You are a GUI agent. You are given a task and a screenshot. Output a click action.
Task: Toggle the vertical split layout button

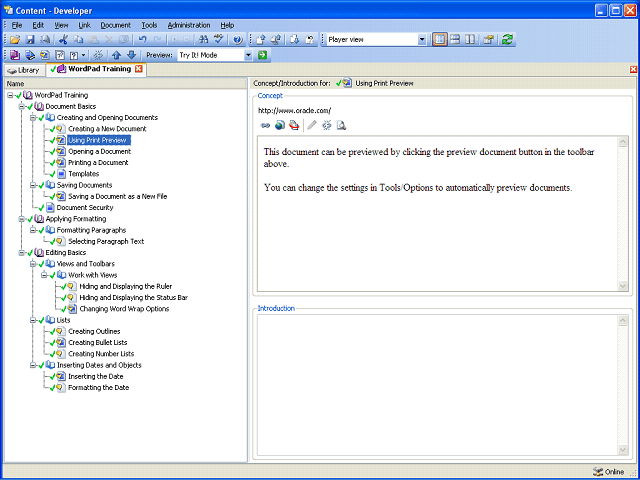(470, 40)
